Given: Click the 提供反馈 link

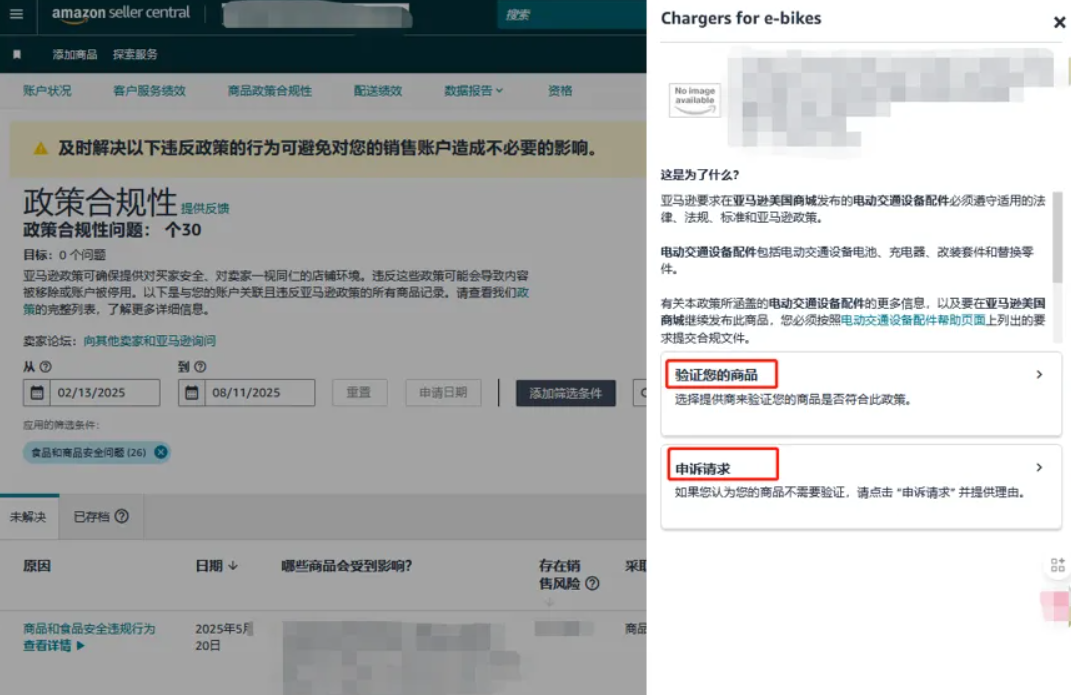Looking at the screenshot, I should click(x=205, y=208).
